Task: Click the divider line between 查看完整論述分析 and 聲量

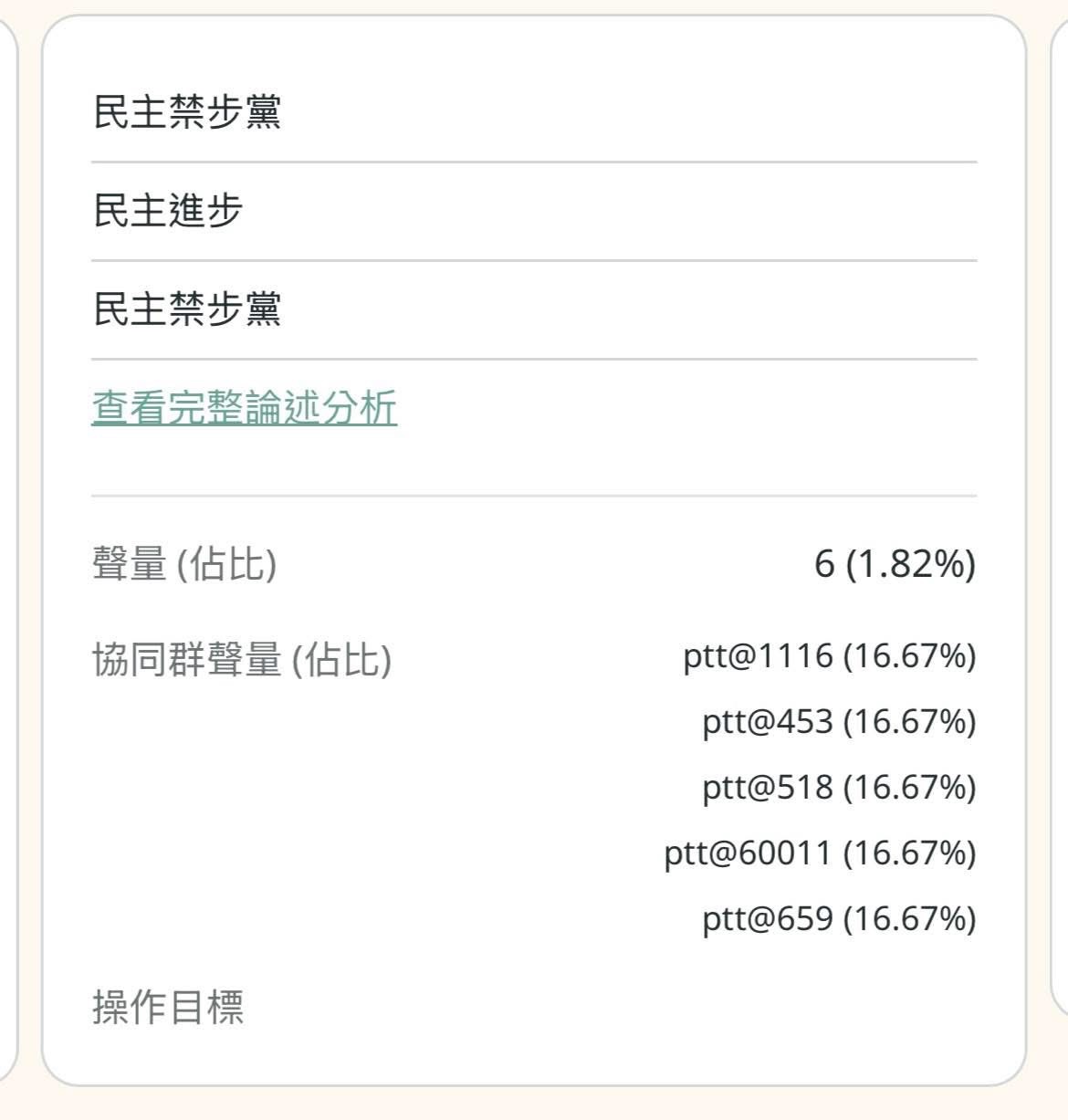Action: coord(534,496)
